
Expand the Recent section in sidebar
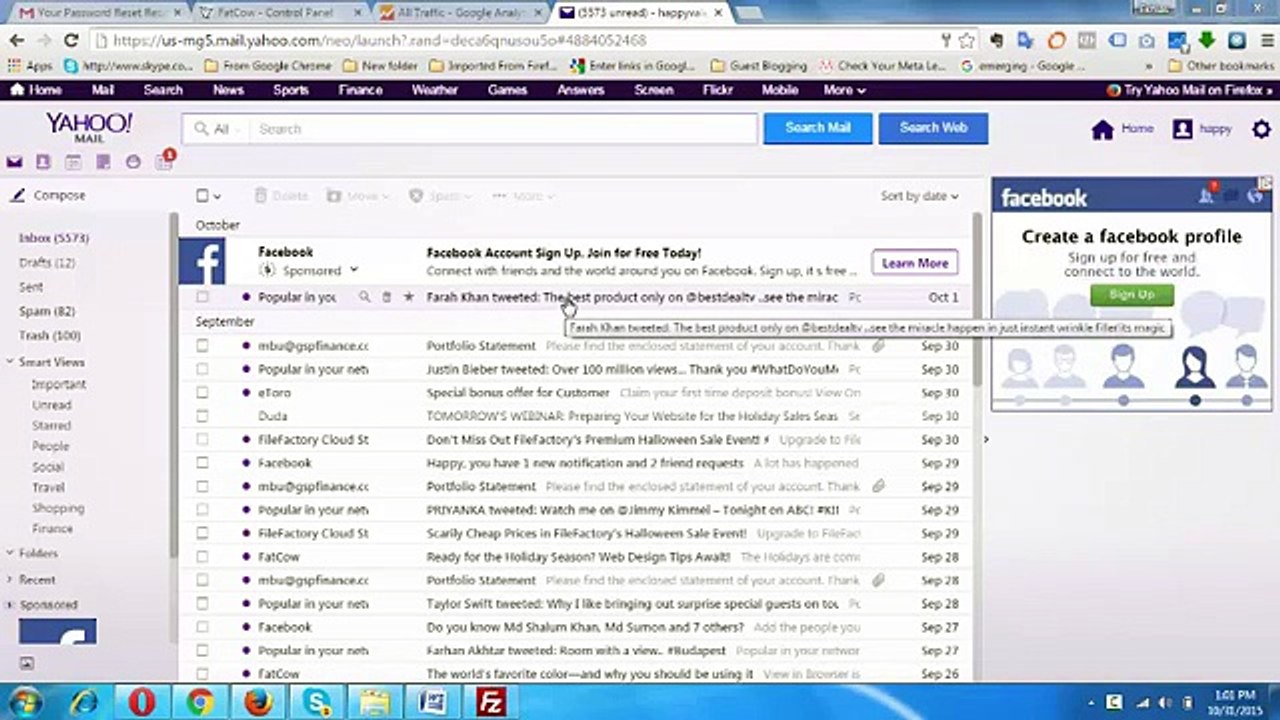click(x=10, y=579)
